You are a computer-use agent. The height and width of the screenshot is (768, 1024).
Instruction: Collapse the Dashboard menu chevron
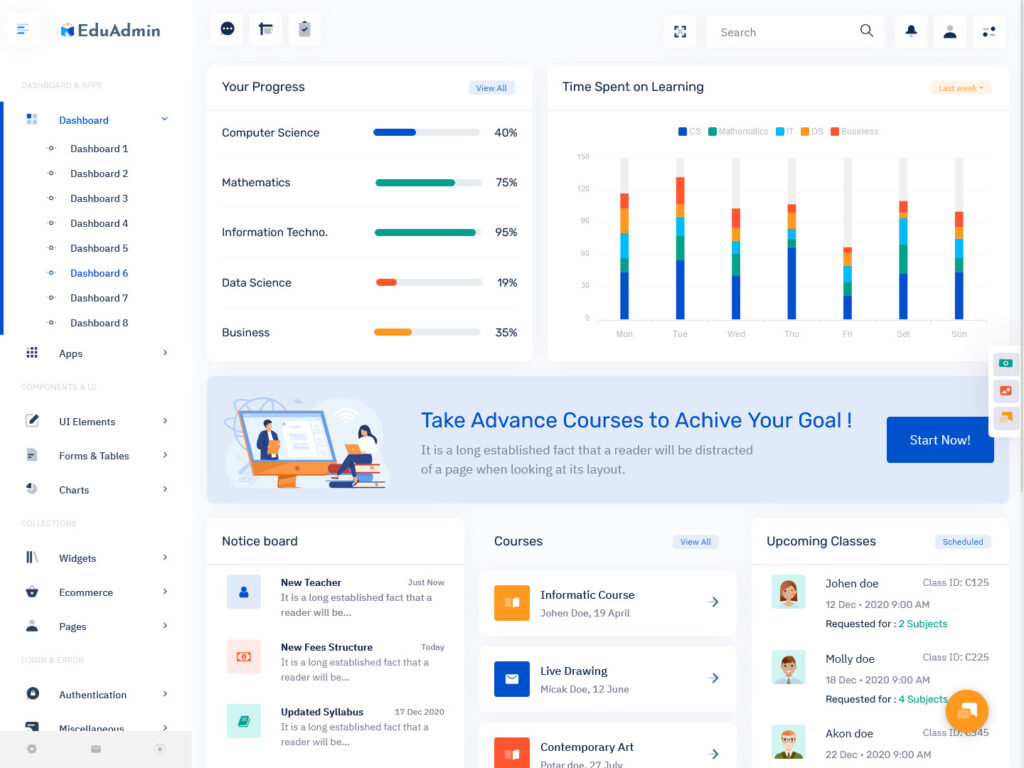(x=164, y=119)
